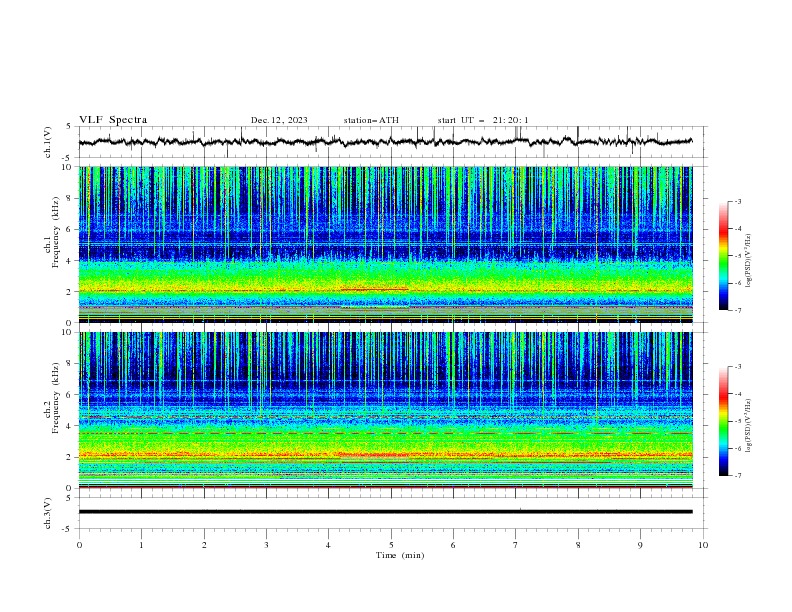Click the "-7" label on ch.2 colorbar
792x612 pixels.
tap(737, 476)
